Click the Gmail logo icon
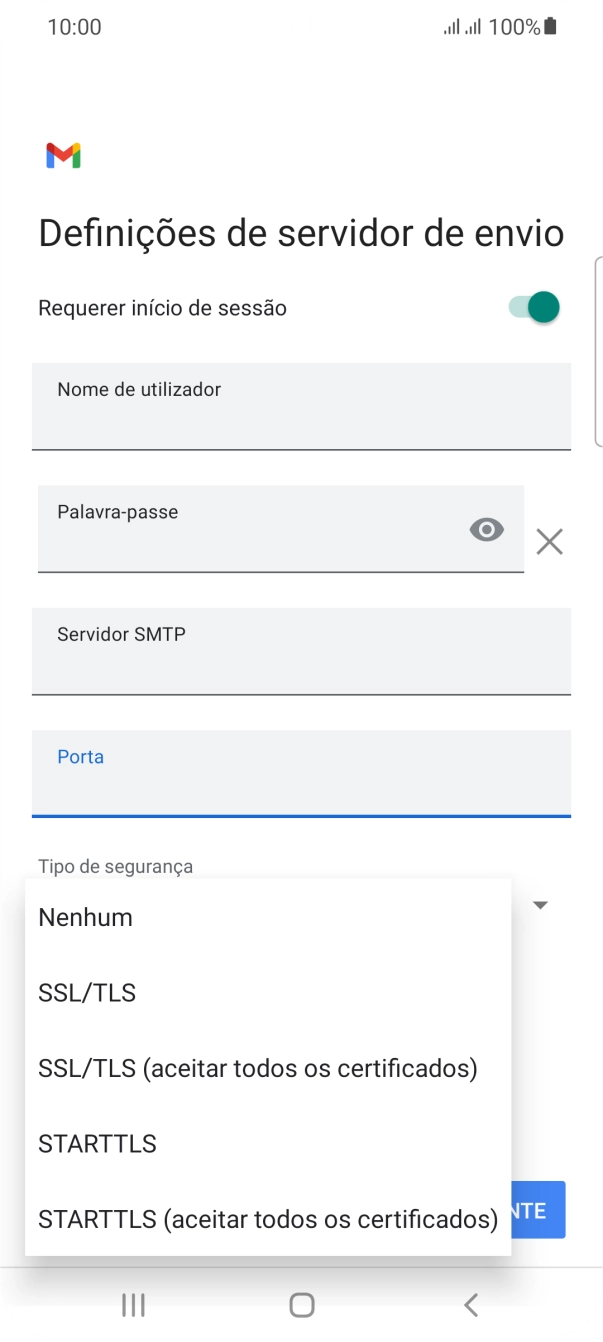Screen dimensions: 603x1342 click(x=64, y=155)
